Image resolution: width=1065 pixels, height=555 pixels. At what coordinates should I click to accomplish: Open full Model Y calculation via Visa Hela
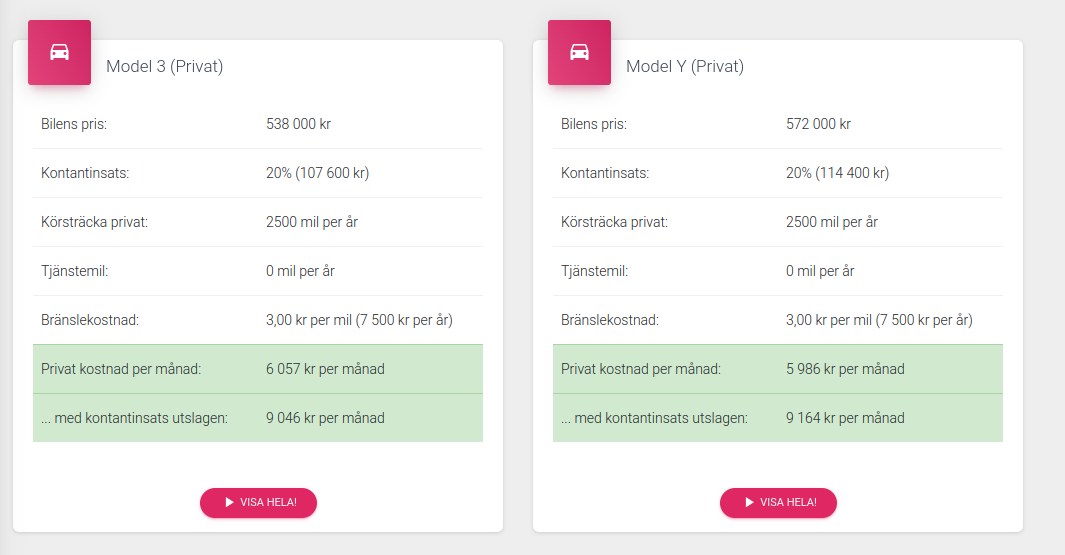[x=778, y=502]
